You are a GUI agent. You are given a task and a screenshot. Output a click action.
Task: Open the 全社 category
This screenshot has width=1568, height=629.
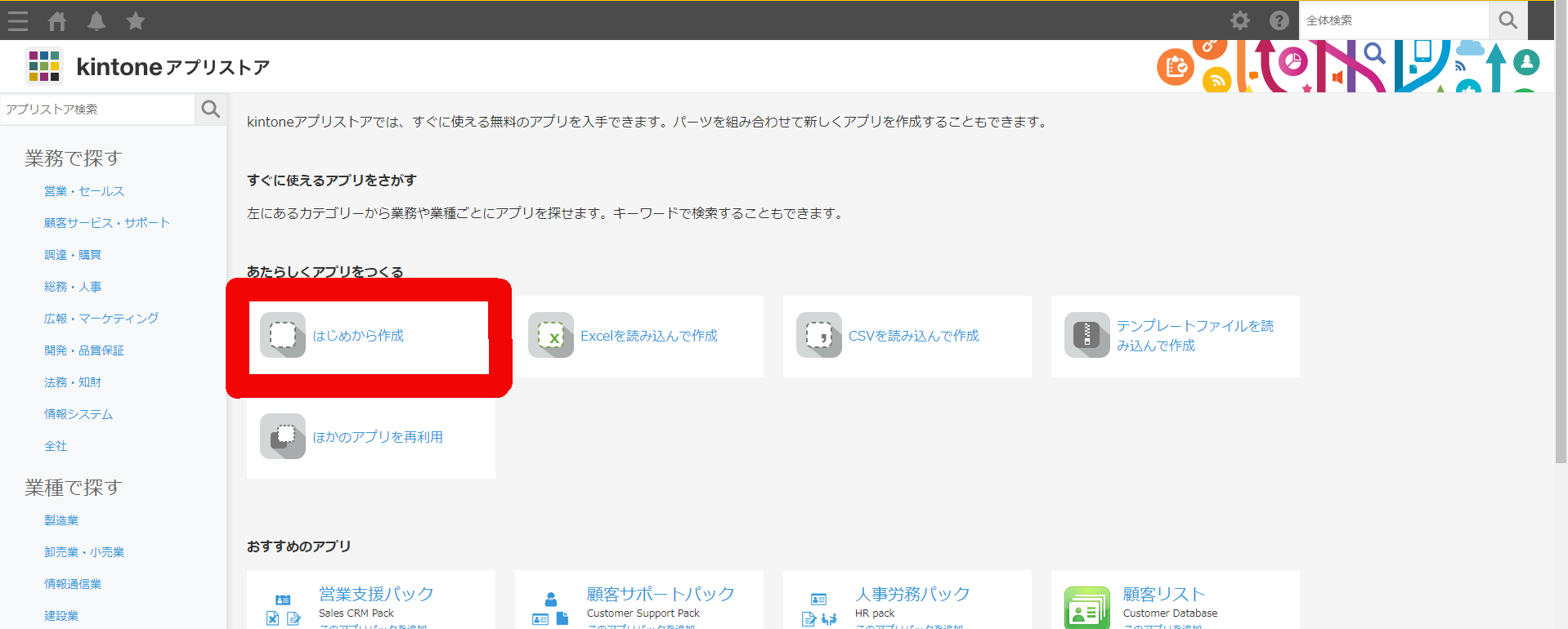(56, 446)
